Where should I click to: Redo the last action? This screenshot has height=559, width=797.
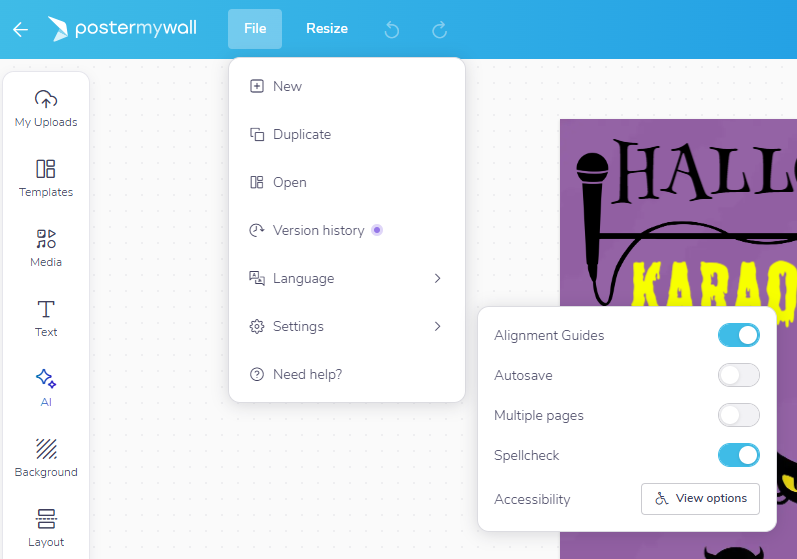[440, 29]
